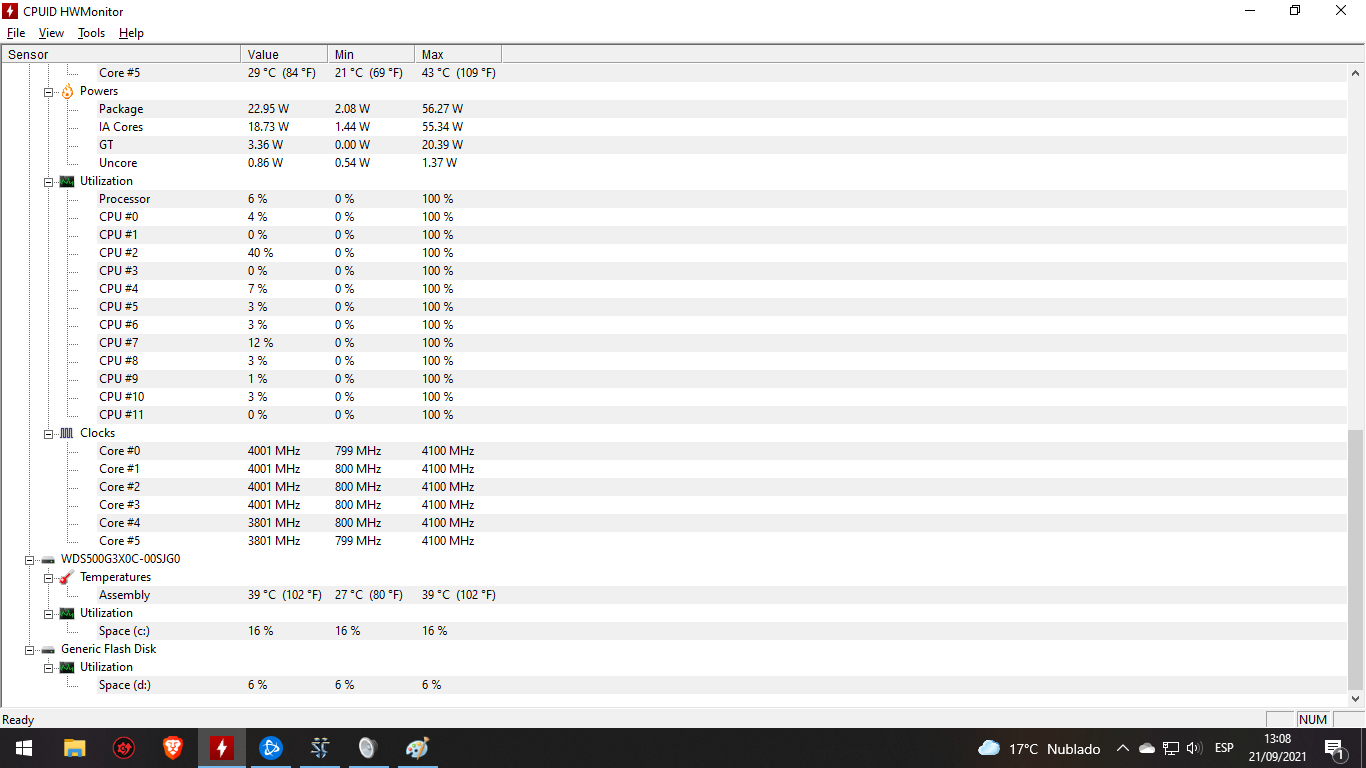The width and height of the screenshot is (1366, 768).
Task: Open Paint from the taskbar
Action: pos(418,748)
